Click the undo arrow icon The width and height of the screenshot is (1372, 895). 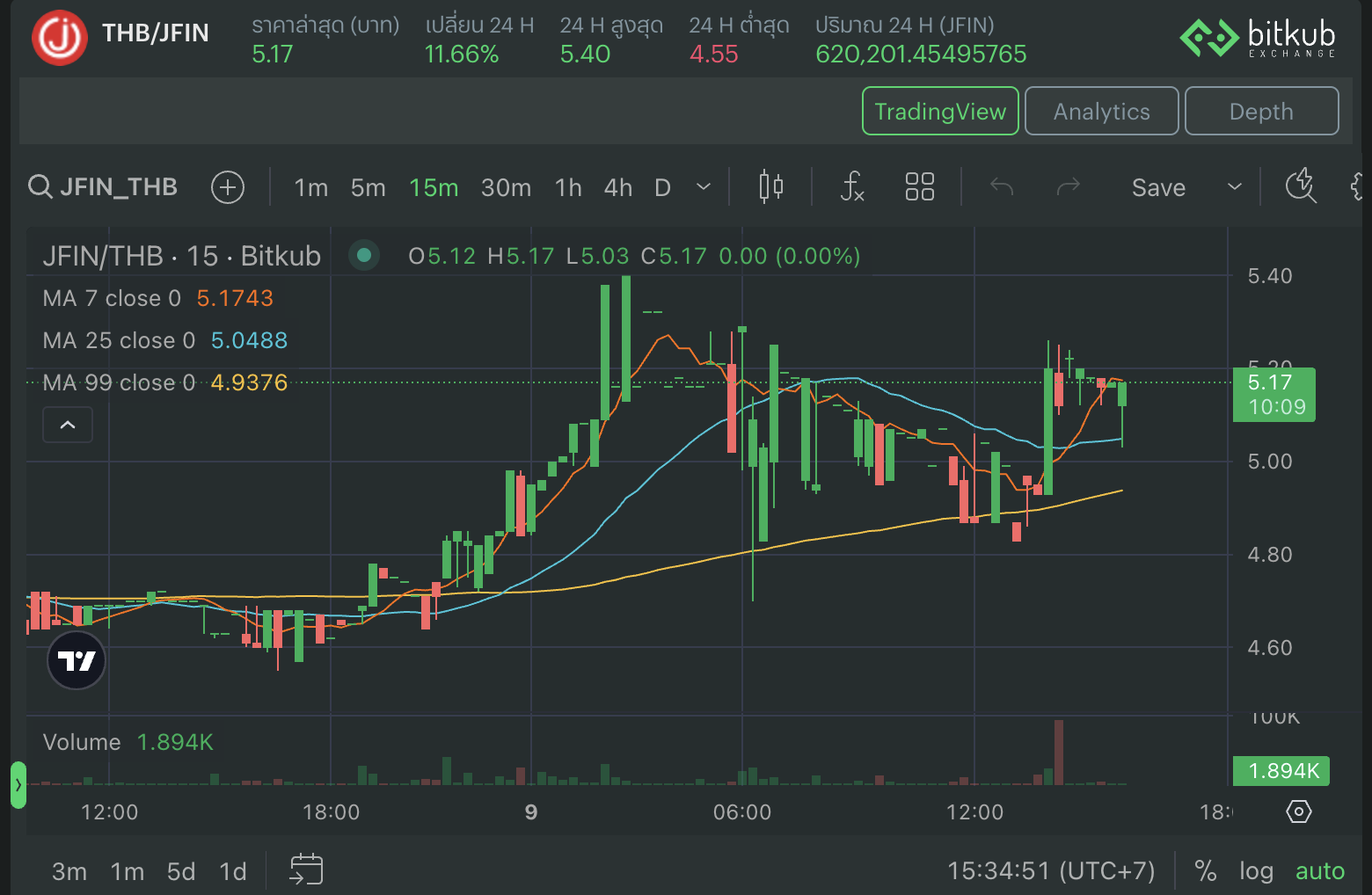coord(1001,186)
